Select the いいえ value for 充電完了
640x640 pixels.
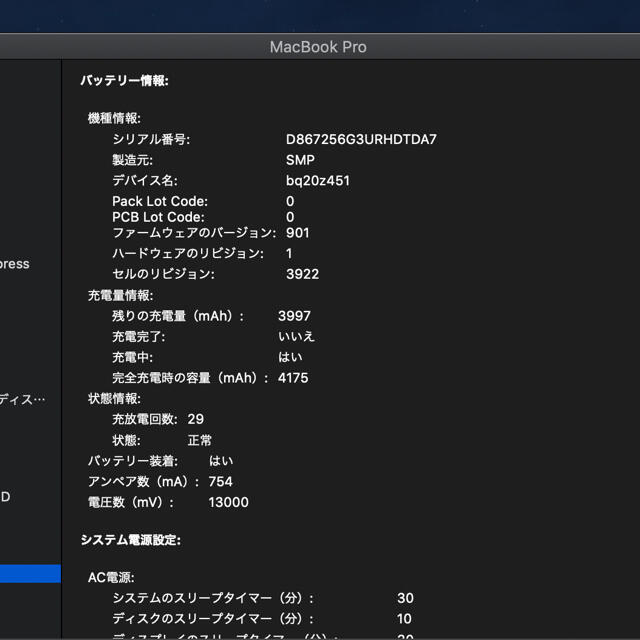[296, 337]
